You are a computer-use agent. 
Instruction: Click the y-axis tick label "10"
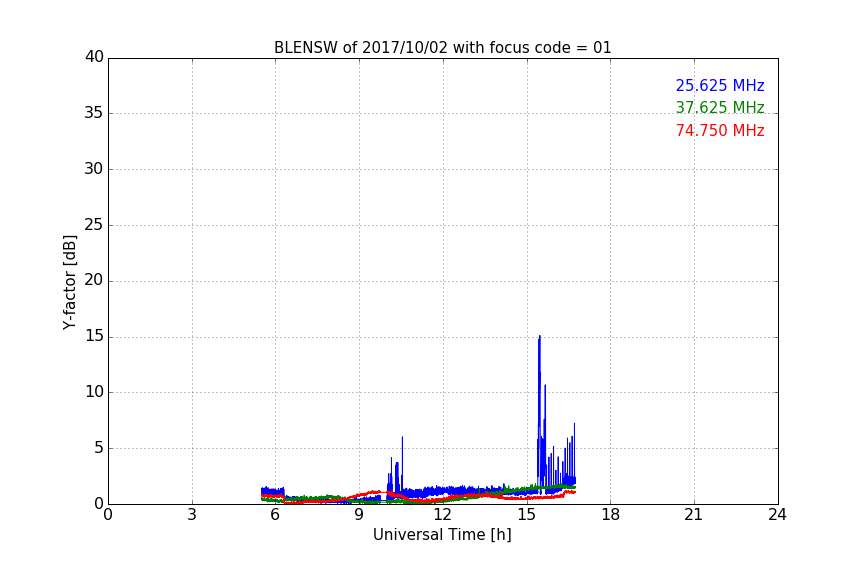(94, 392)
